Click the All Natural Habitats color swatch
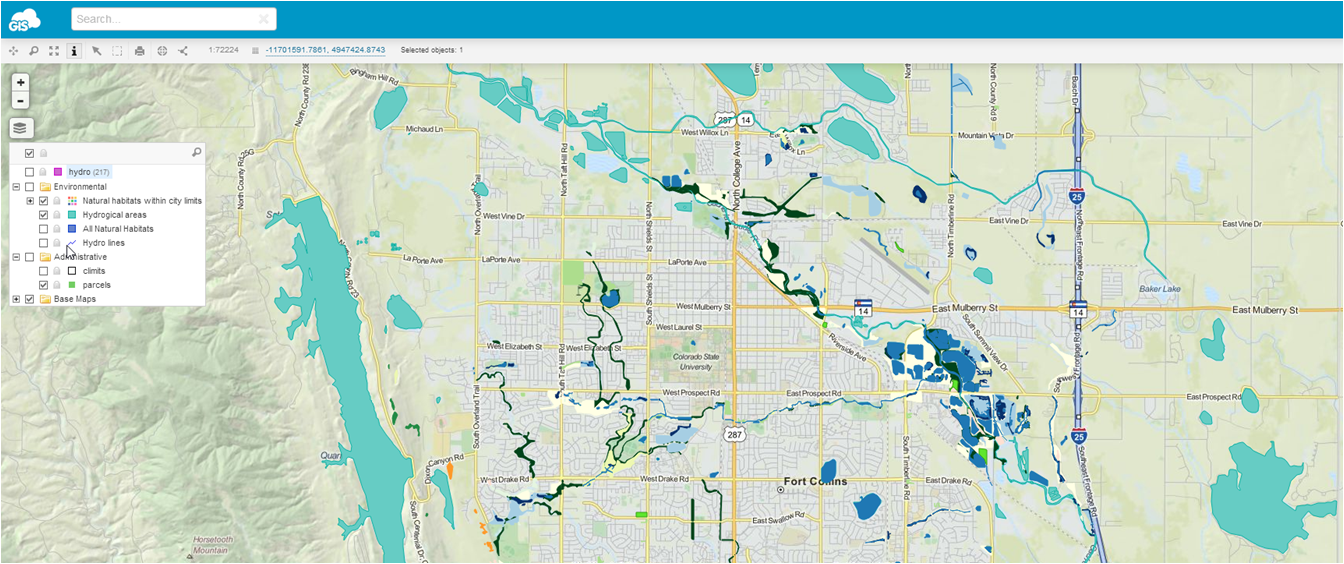Screen dimensions: 1344x564 tap(72, 229)
